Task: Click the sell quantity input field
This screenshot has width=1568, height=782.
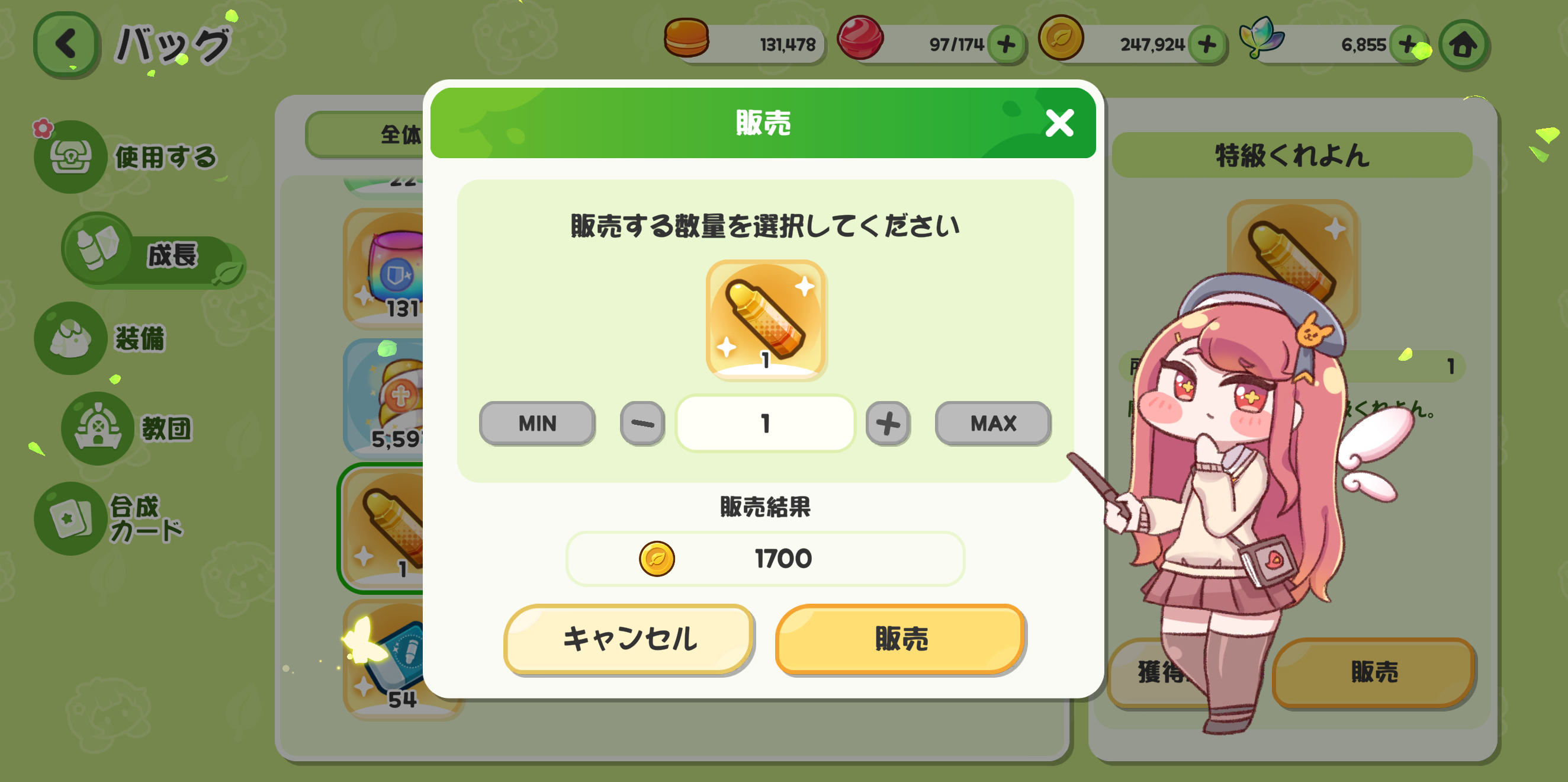Action: point(765,422)
